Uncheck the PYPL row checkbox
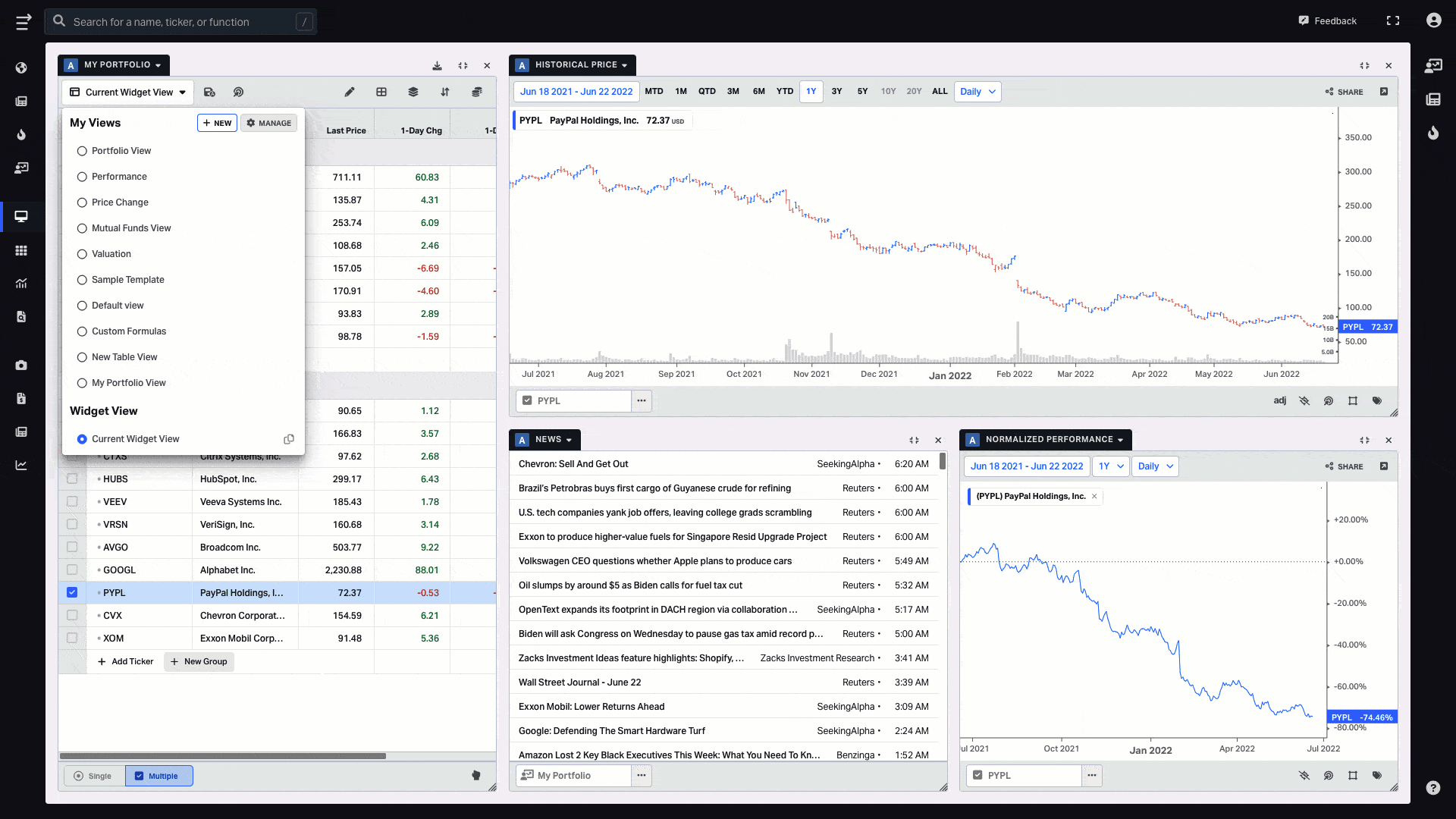The image size is (1456, 819). (x=72, y=592)
